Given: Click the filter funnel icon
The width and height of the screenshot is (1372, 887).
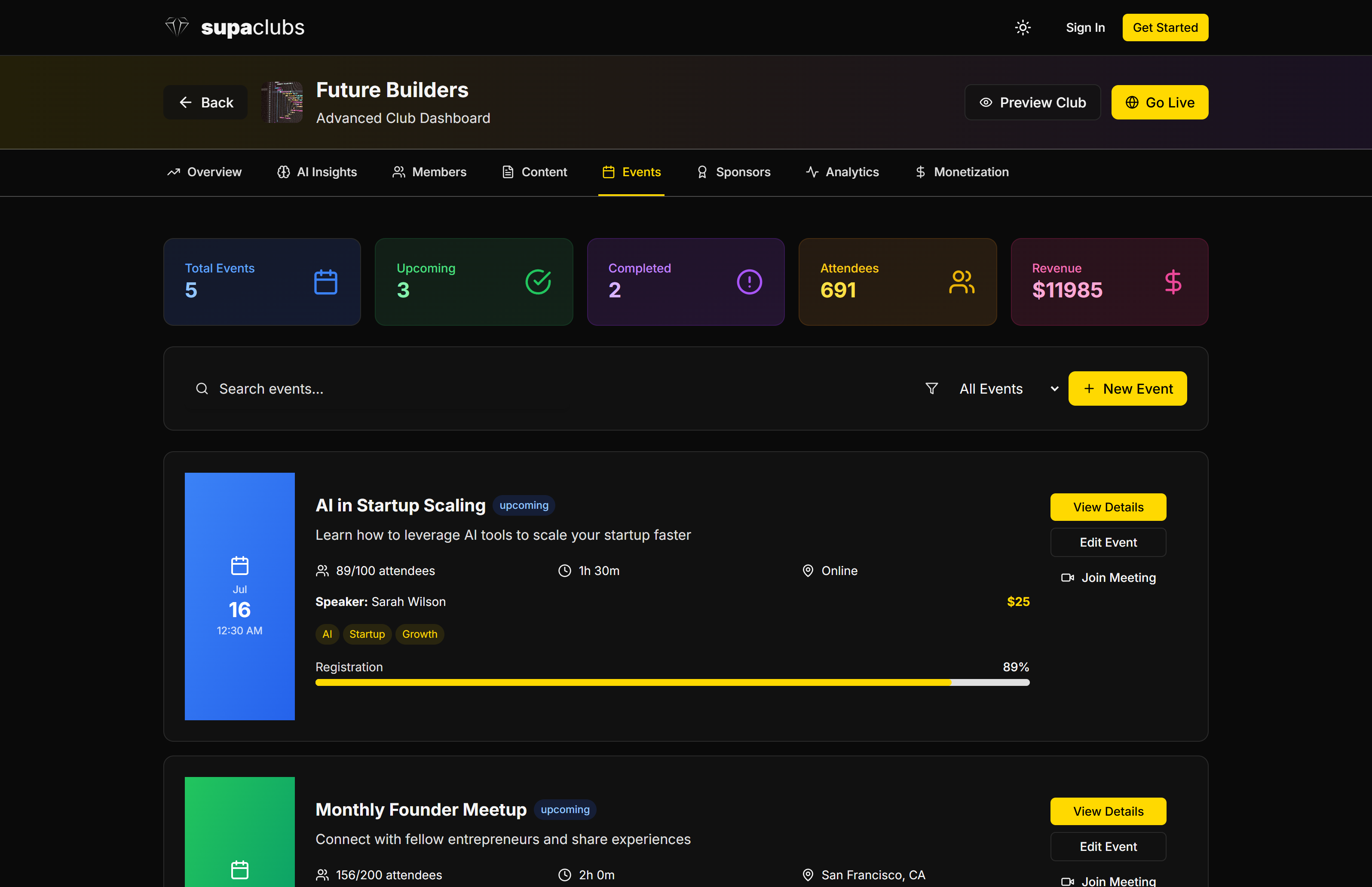Looking at the screenshot, I should pos(931,389).
